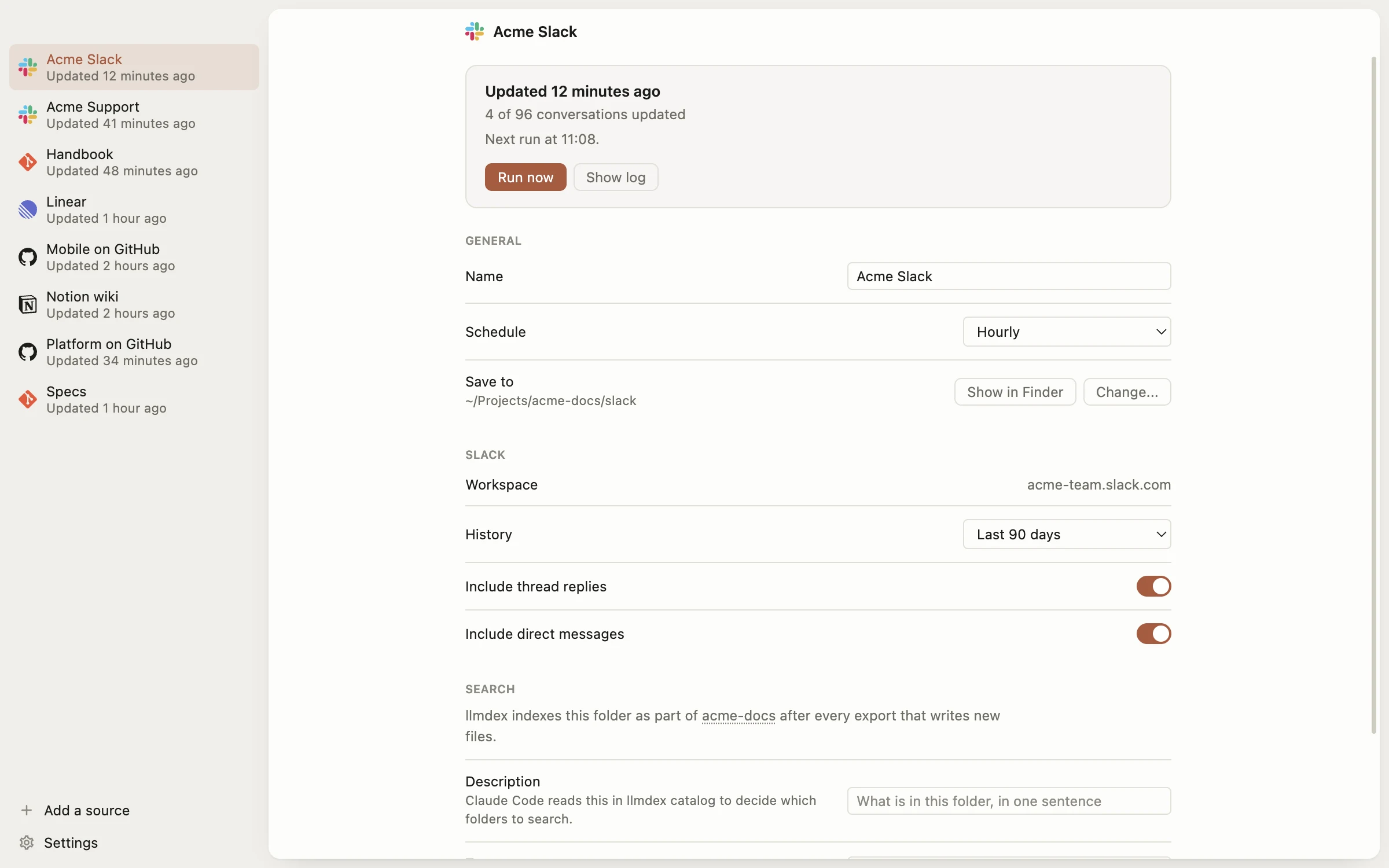Open the Schedule Hourly dropdown
The height and width of the screenshot is (868, 1389).
click(x=1067, y=332)
